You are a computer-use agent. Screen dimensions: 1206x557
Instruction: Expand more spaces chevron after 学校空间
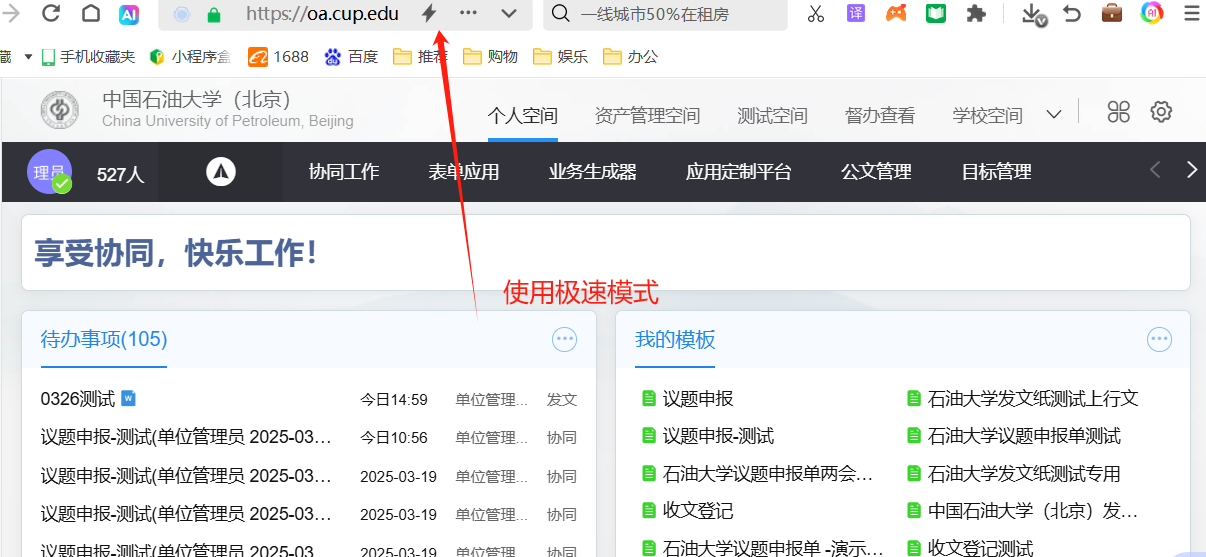click(x=1054, y=115)
